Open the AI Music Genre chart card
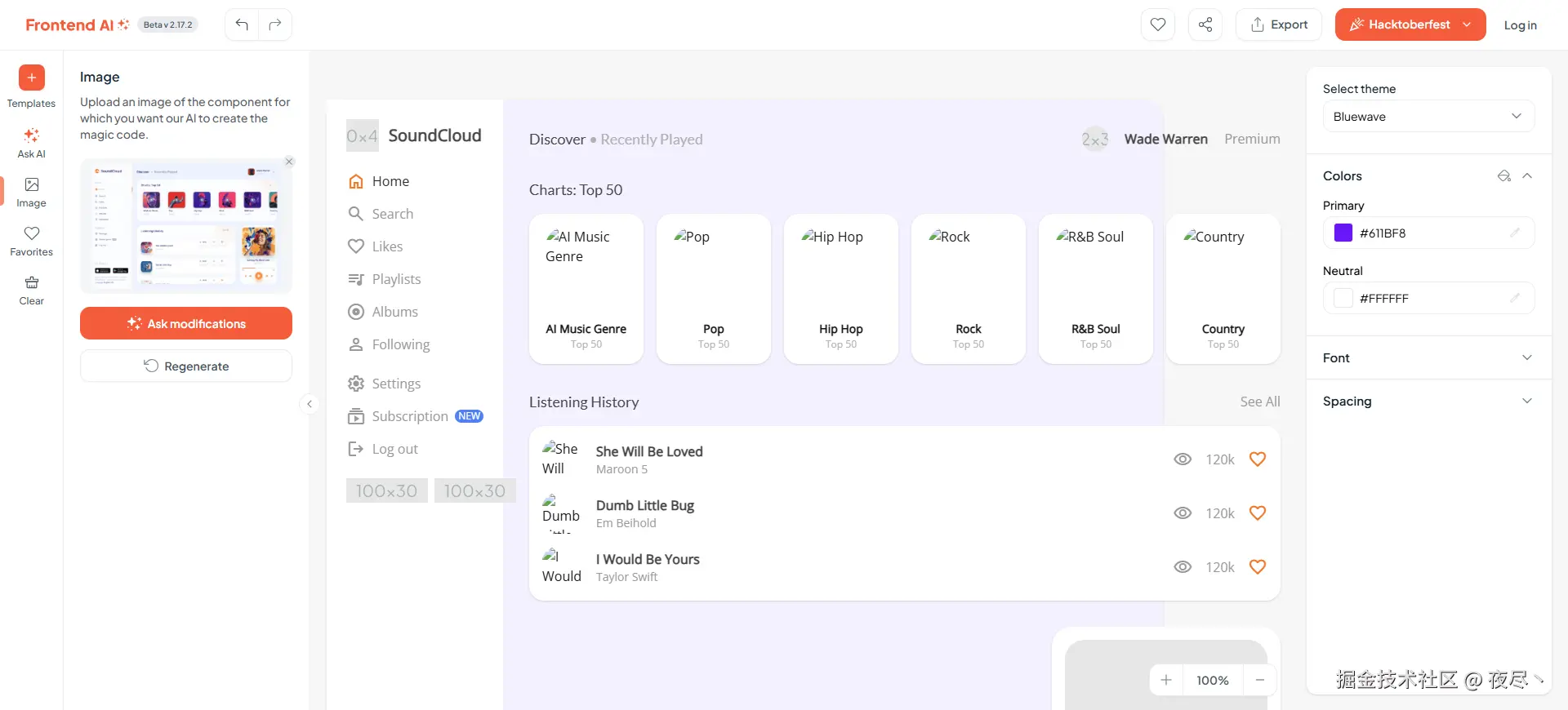The height and width of the screenshot is (710, 1568). point(586,289)
